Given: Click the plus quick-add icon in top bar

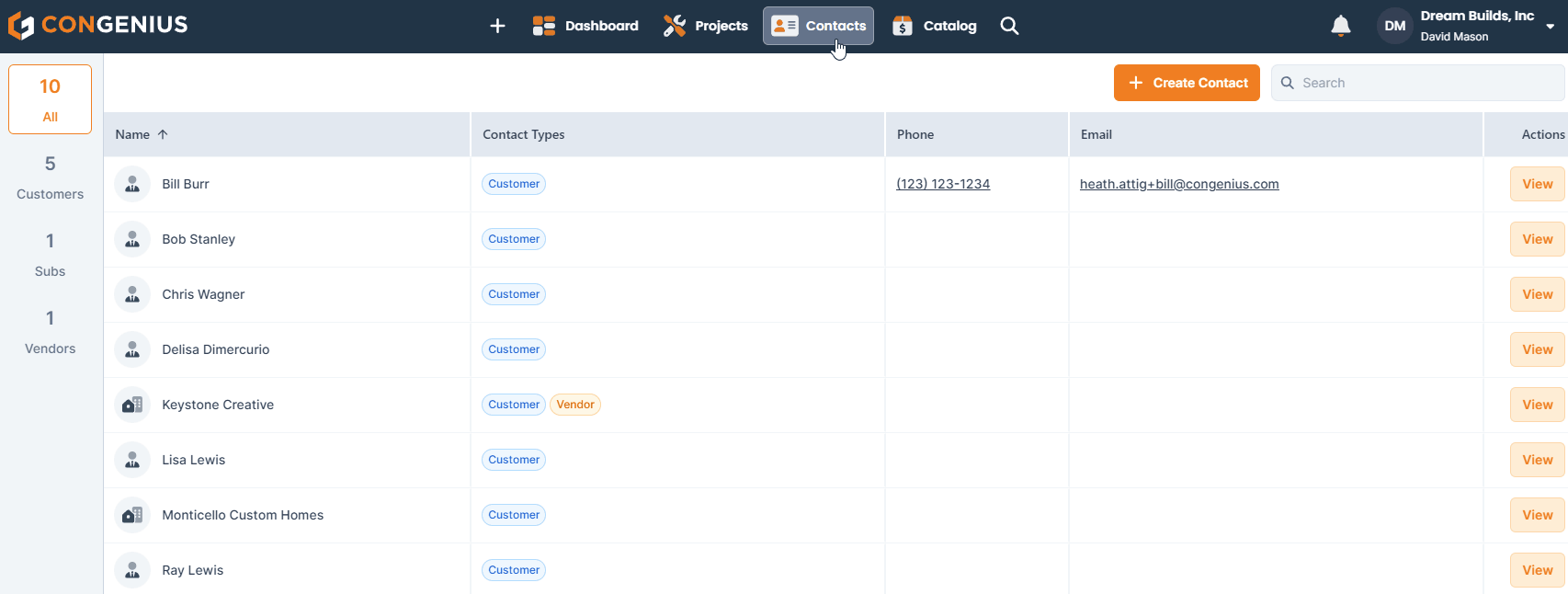Looking at the screenshot, I should [497, 26].
